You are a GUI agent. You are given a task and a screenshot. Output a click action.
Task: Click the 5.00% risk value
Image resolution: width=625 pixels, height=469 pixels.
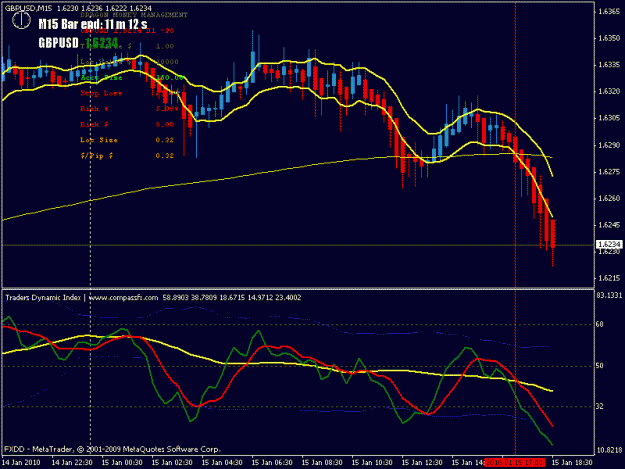click(167, 109)
